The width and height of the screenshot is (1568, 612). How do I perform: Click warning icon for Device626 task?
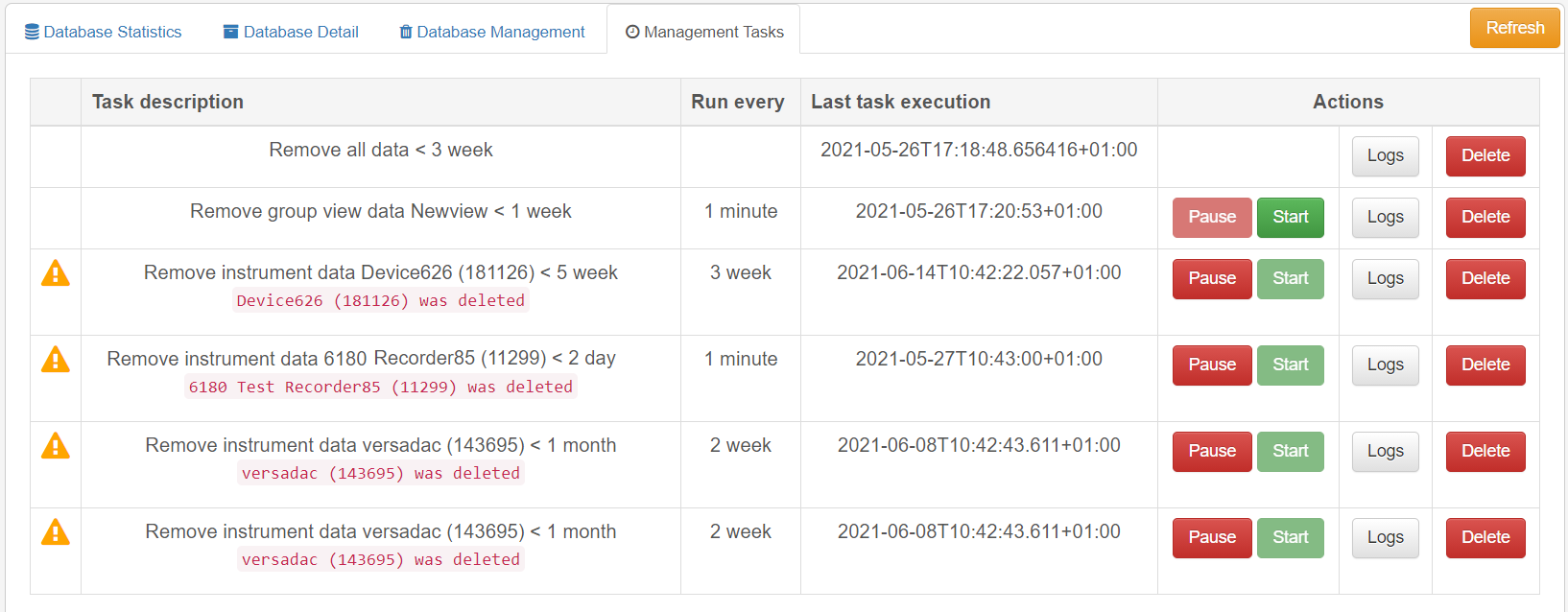coord(56,273)
